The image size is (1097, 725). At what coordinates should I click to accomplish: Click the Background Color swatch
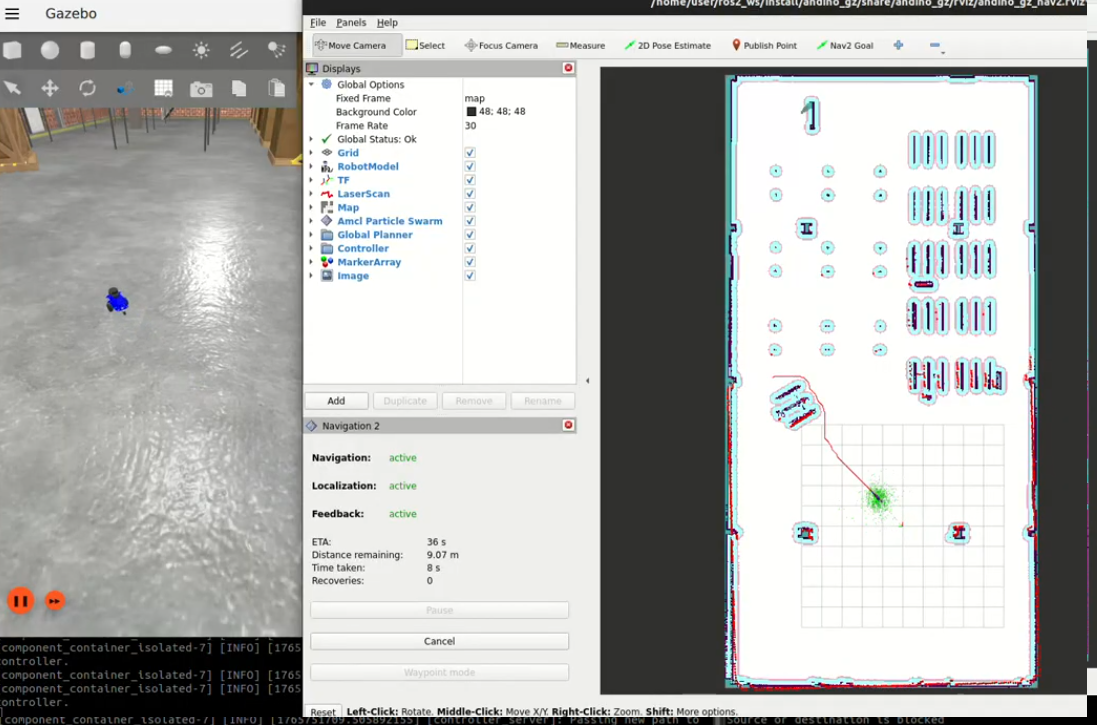point(471,112)
